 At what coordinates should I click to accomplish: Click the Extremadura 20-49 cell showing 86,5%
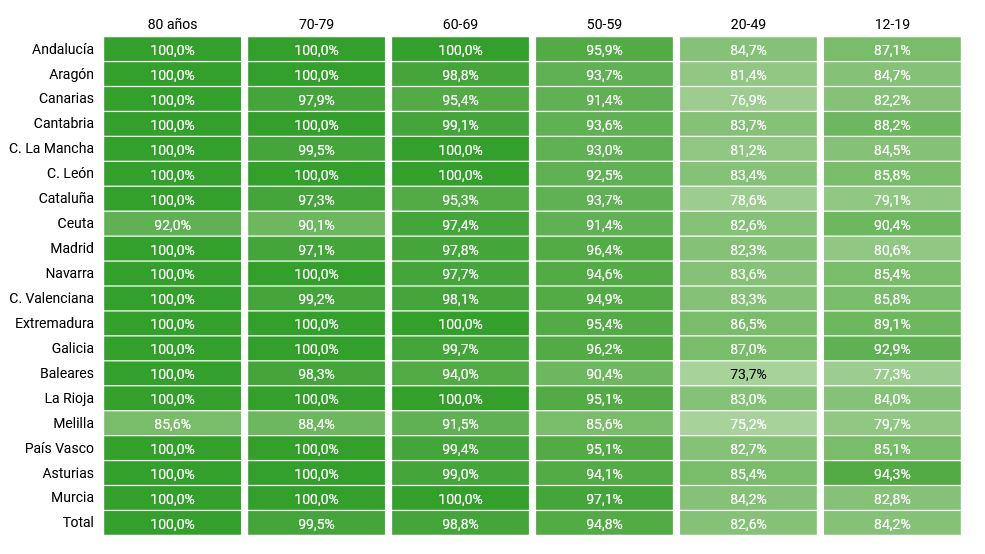(x=748, y=324)
